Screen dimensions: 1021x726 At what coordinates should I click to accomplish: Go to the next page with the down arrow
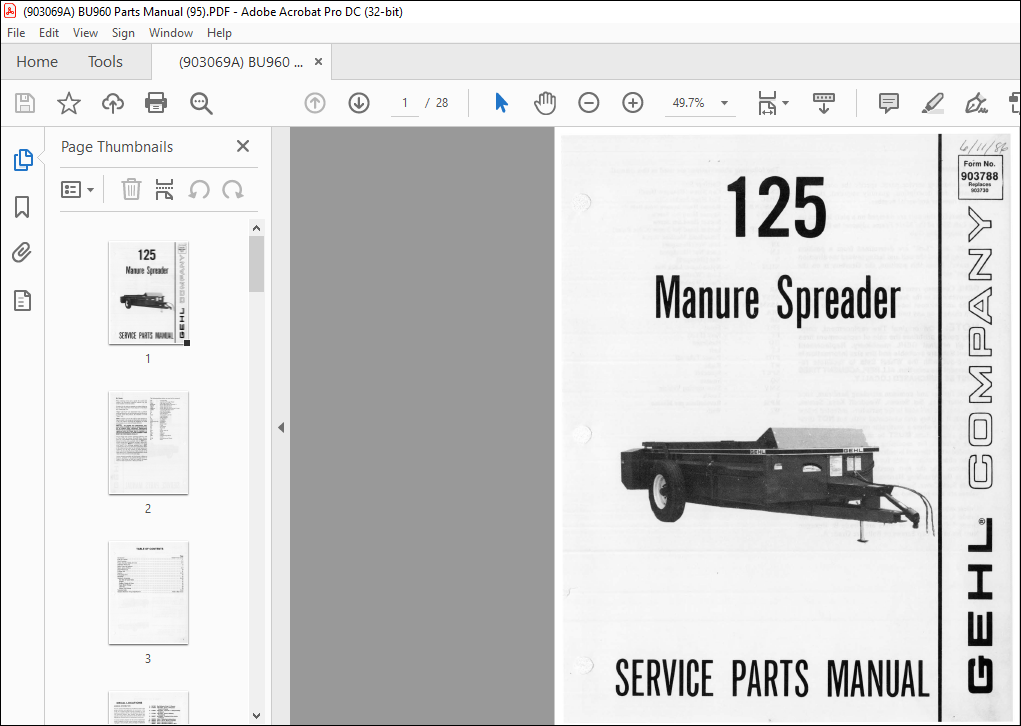[x=359, y=103]
